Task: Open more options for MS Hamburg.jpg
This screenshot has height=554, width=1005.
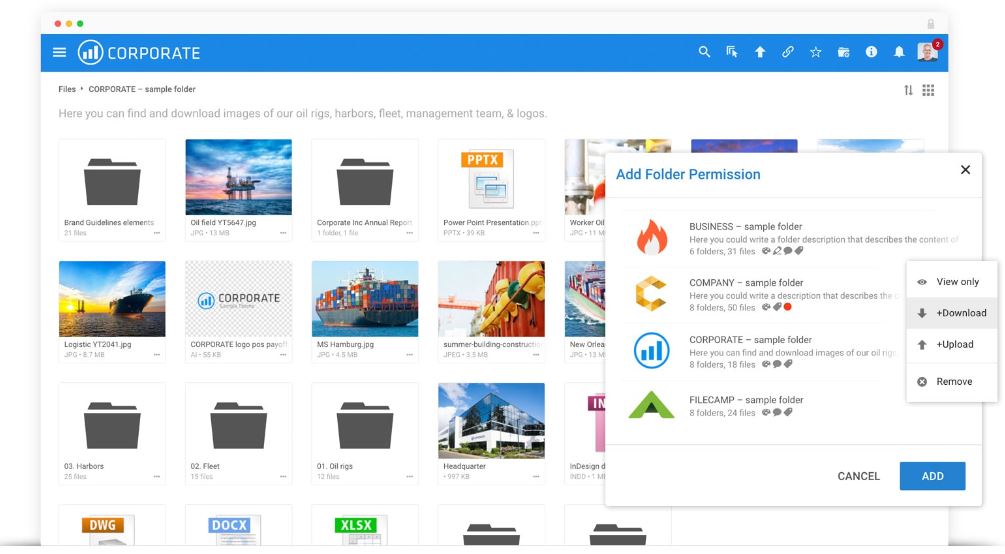Action: 410,355
